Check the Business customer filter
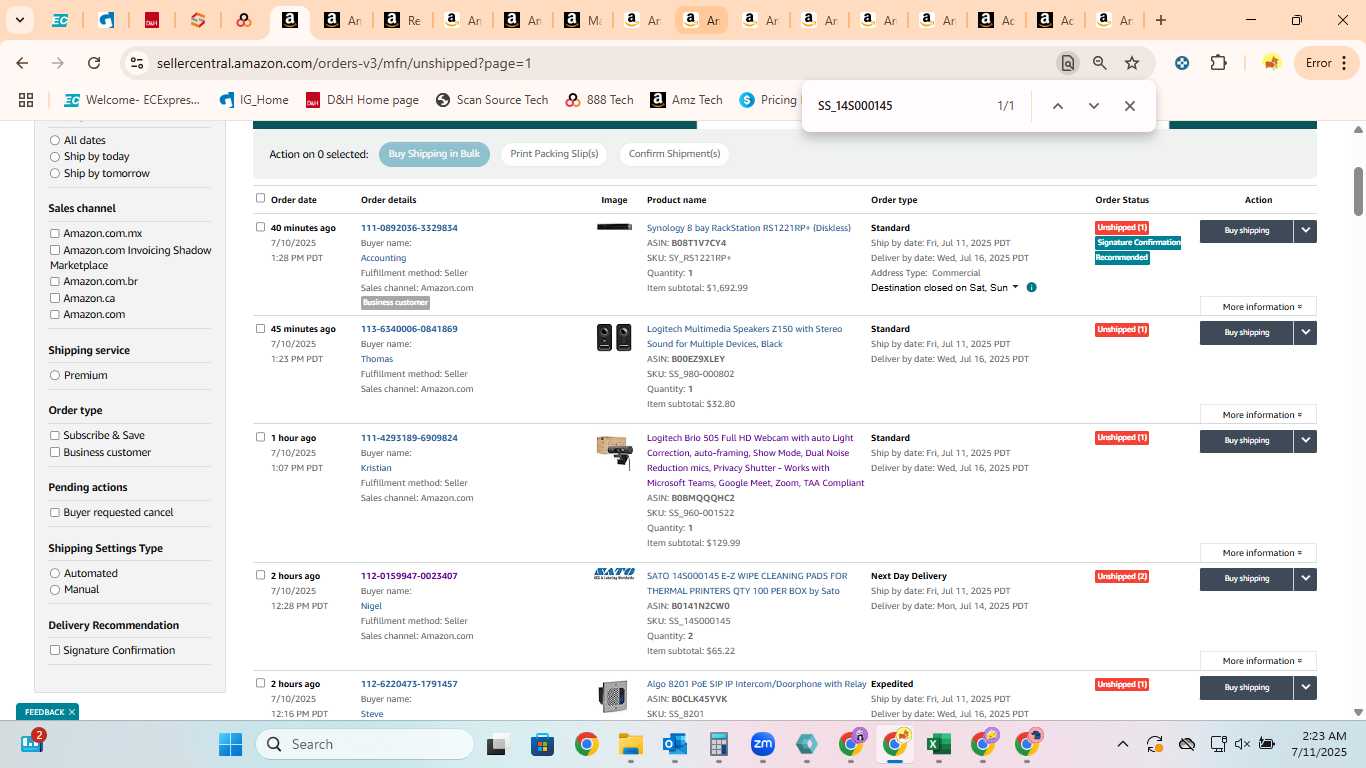The width and height of the screenshot is (1366, 768). tap(55, 452)
